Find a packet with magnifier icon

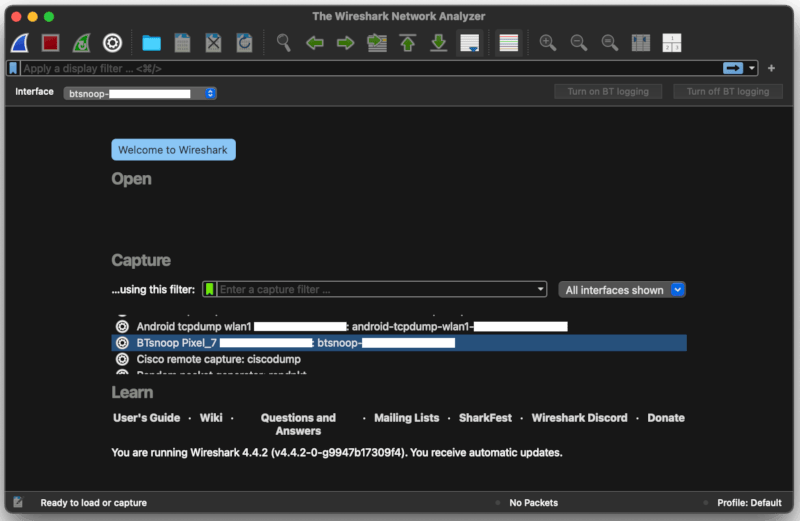pyautogui.click(x=284, y=43)
